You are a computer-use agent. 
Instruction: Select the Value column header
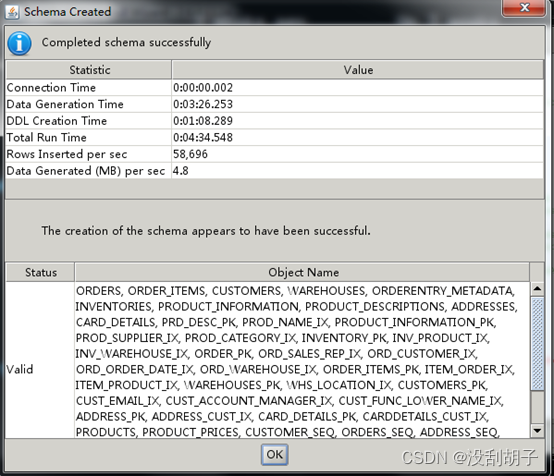(358, 70)
